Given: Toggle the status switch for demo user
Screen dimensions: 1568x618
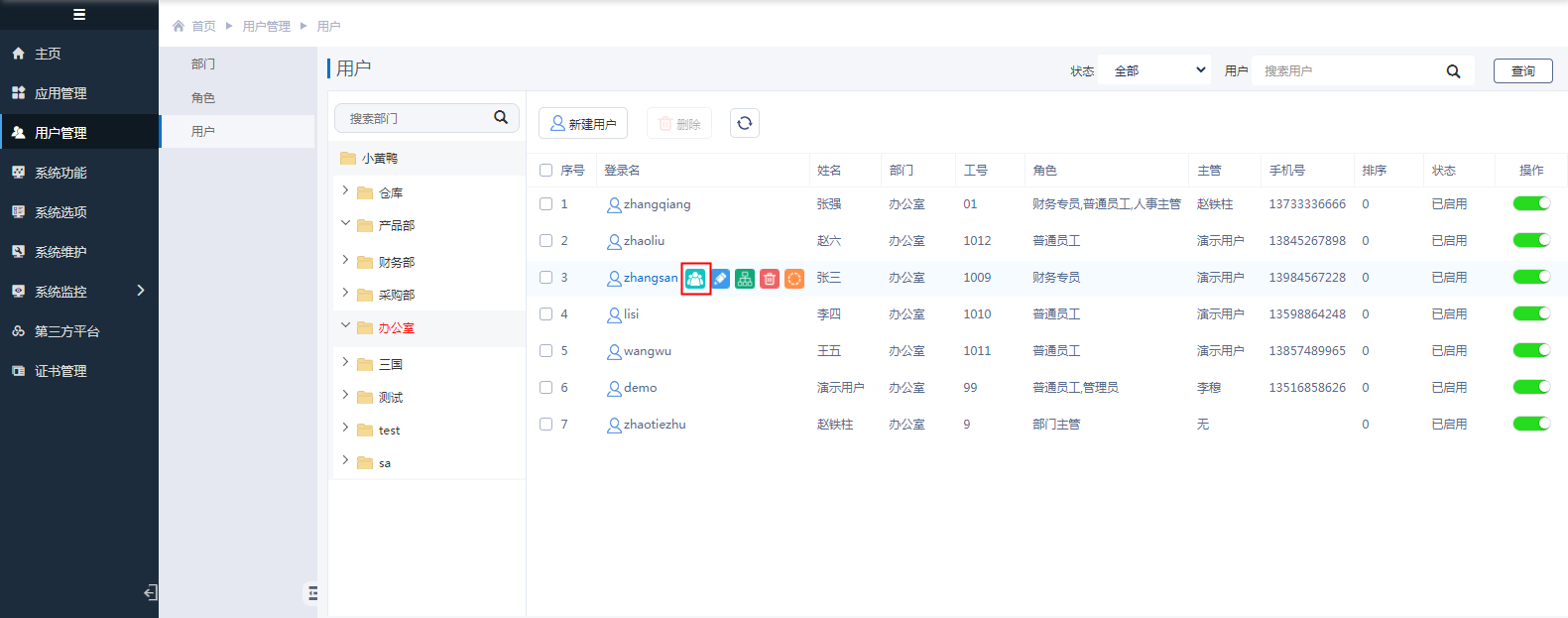Looking at the screenshot, I should click(1530, 387).
